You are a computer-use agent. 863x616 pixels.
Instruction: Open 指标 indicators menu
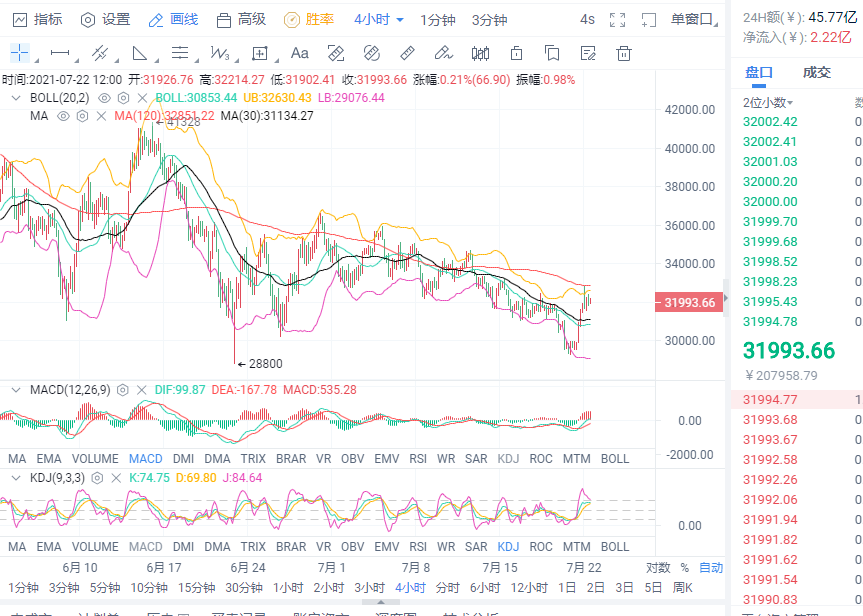pos(37,20)
